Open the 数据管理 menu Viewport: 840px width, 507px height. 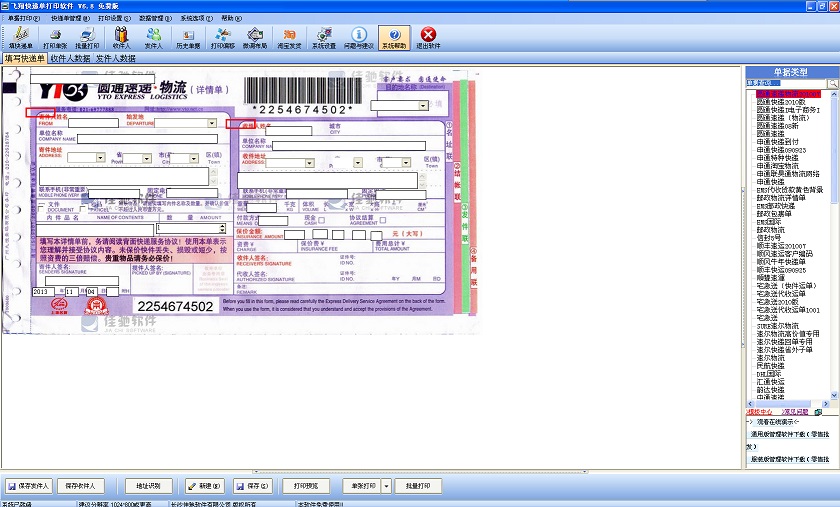click(x=153, y=18)
